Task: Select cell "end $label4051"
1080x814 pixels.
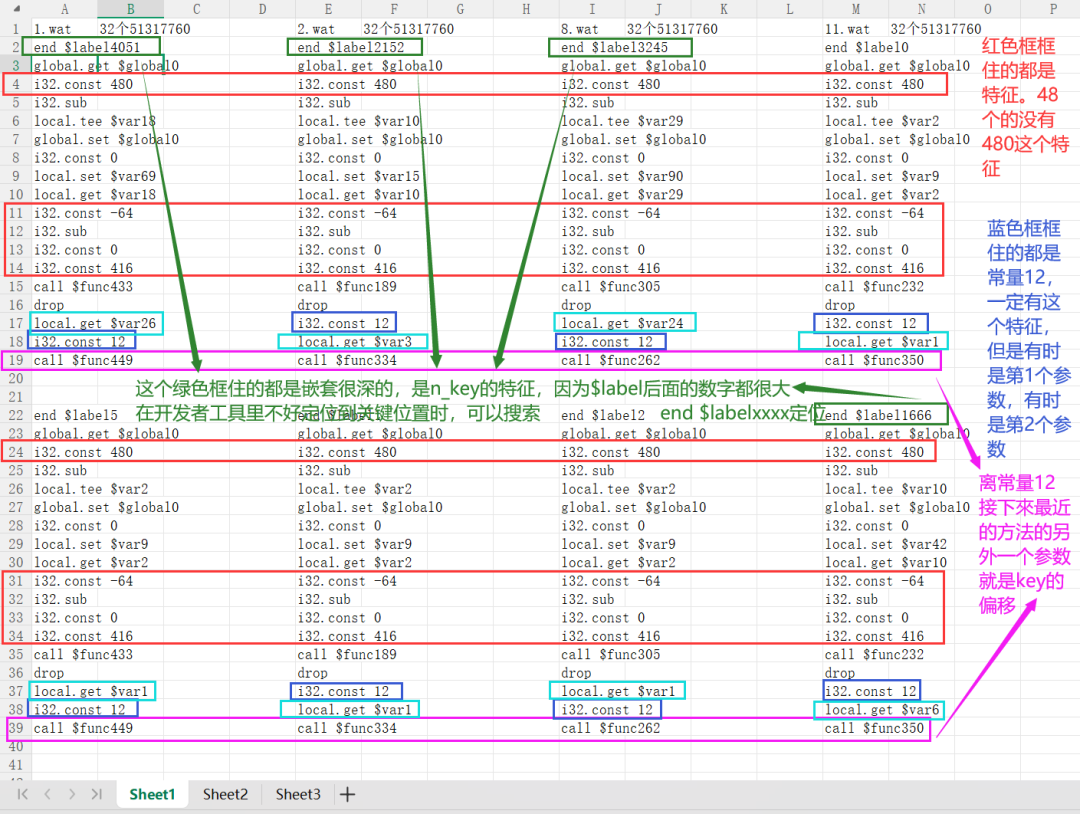Action: 87,48
